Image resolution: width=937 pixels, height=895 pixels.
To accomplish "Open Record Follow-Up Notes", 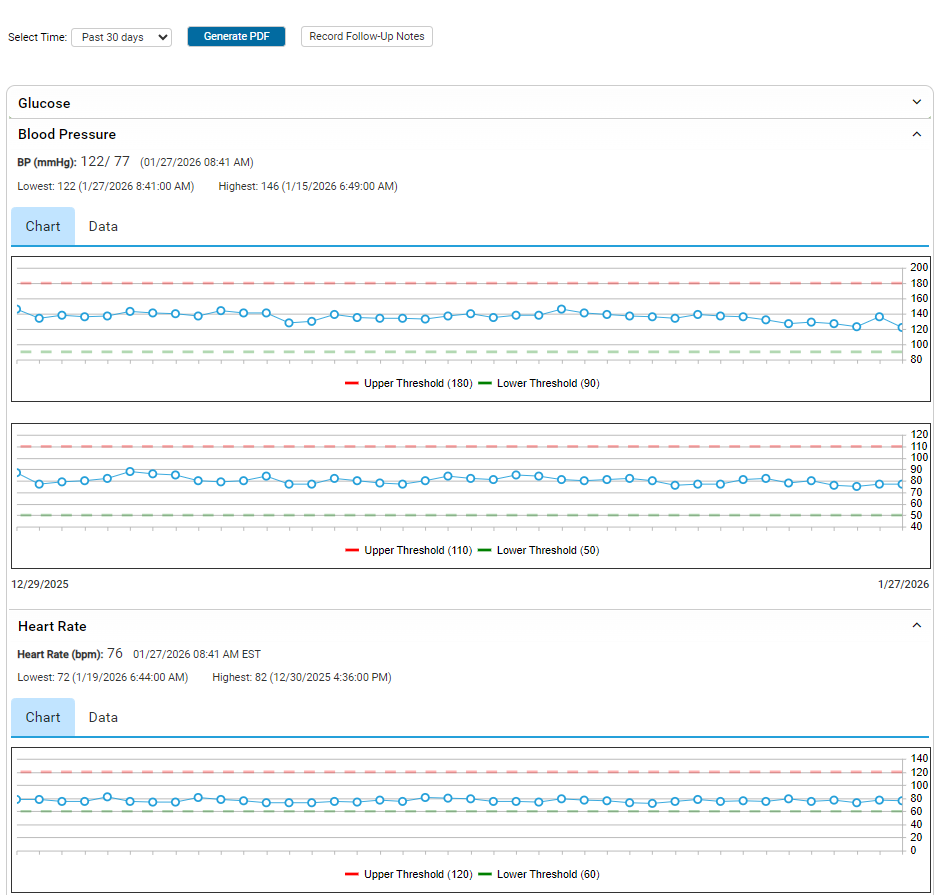I will coord(366,36).
